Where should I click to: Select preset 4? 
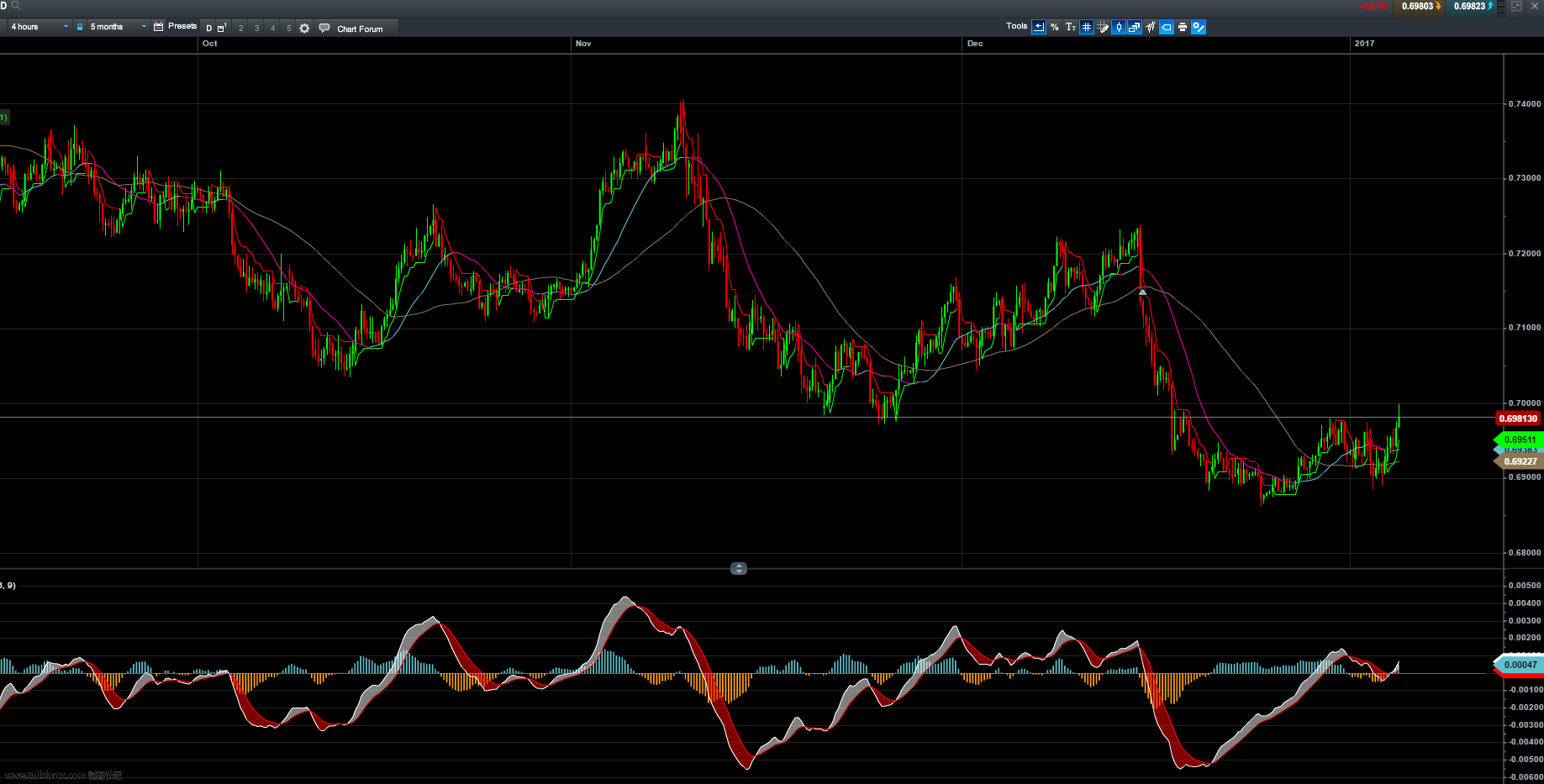[272, 28]
